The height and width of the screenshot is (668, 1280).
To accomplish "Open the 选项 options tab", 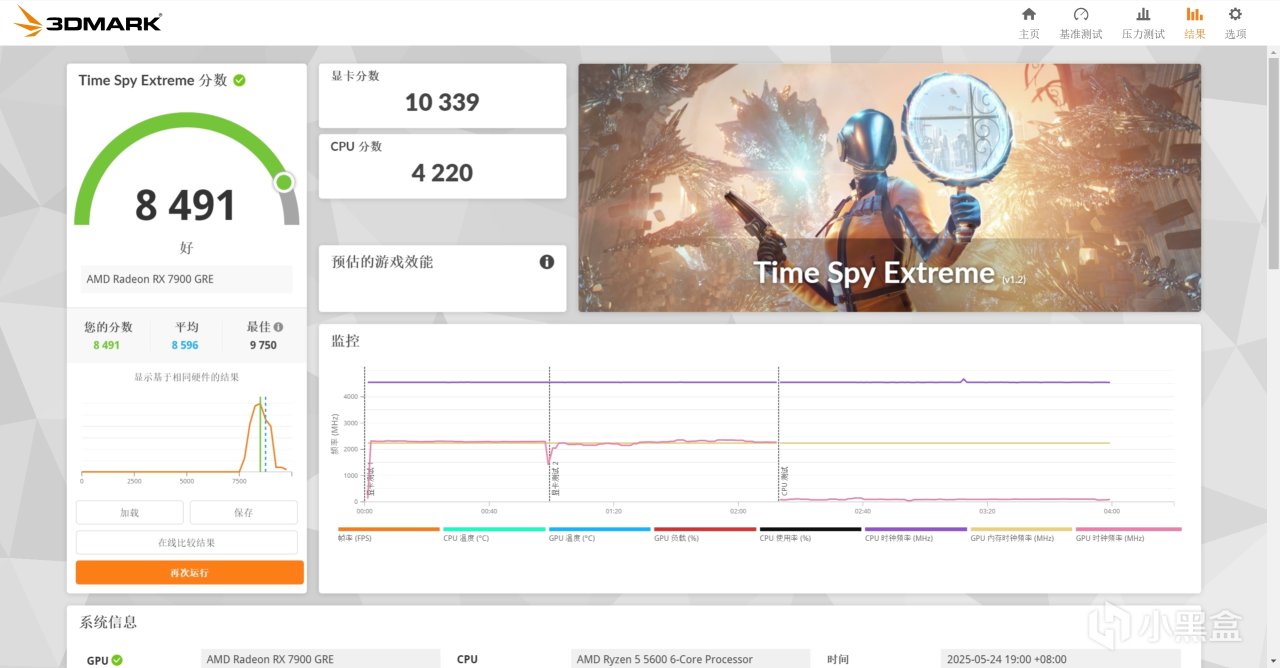I will [1236, 23].
